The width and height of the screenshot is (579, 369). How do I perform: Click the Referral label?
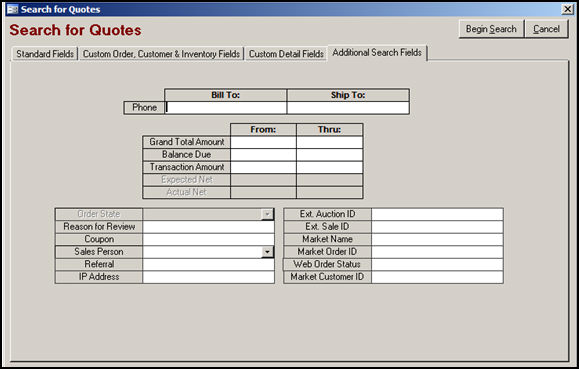tap(99, 264)
